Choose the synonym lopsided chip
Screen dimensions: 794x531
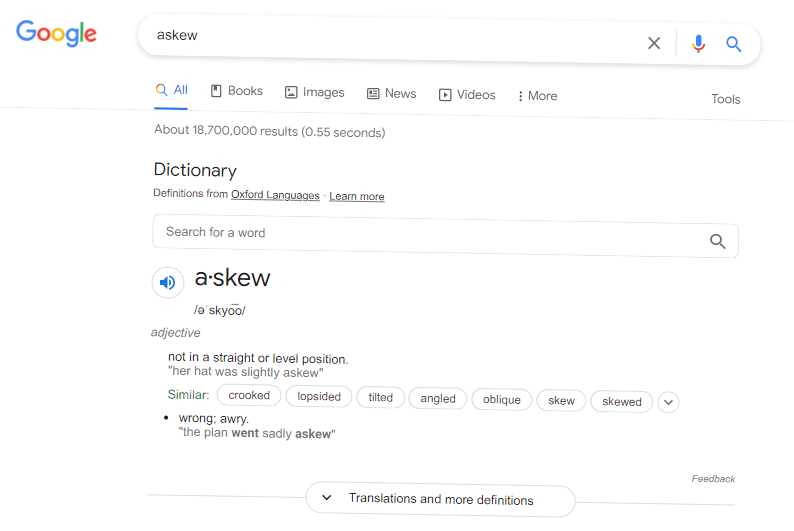(319, 397)
